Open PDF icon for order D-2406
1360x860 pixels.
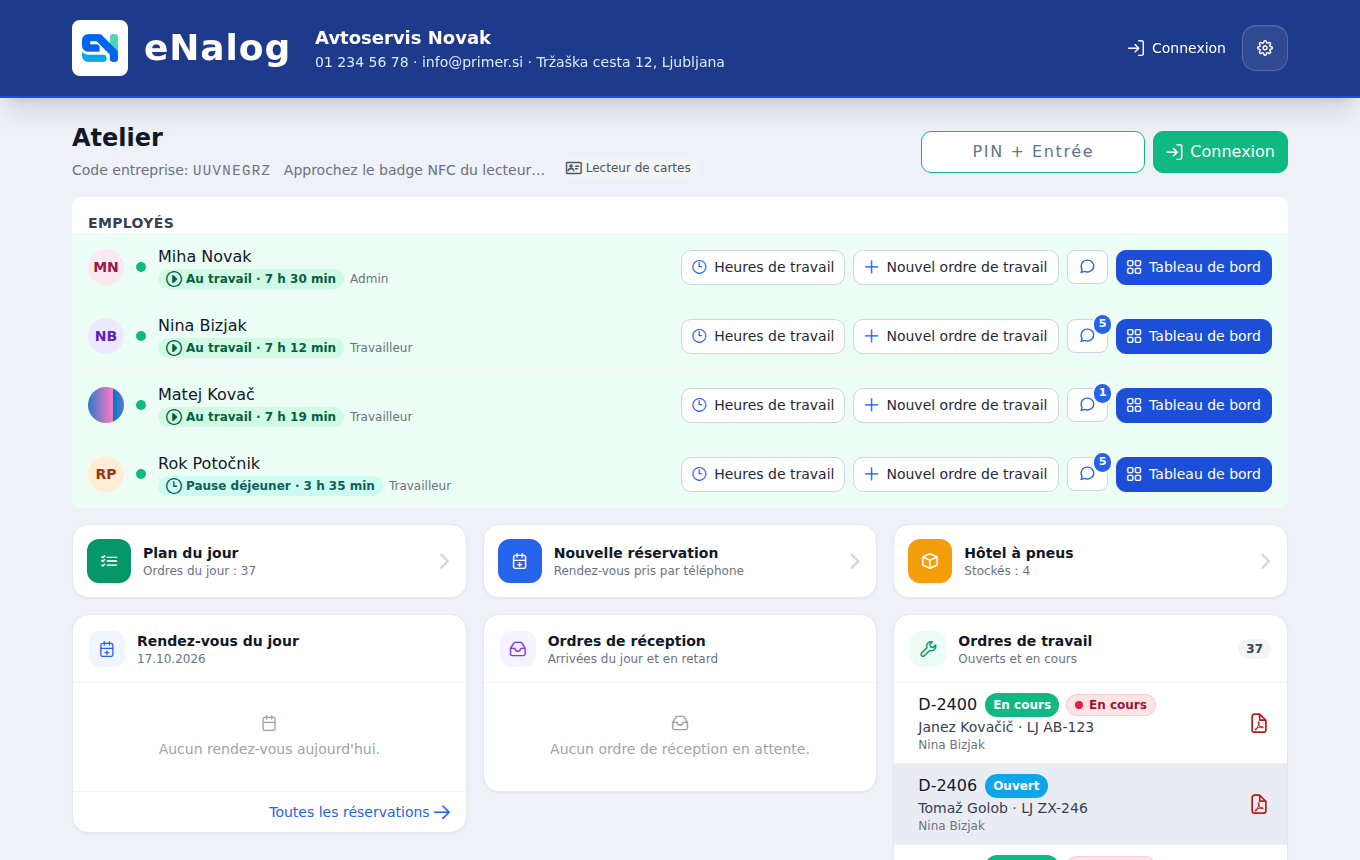click(1259, 804)
